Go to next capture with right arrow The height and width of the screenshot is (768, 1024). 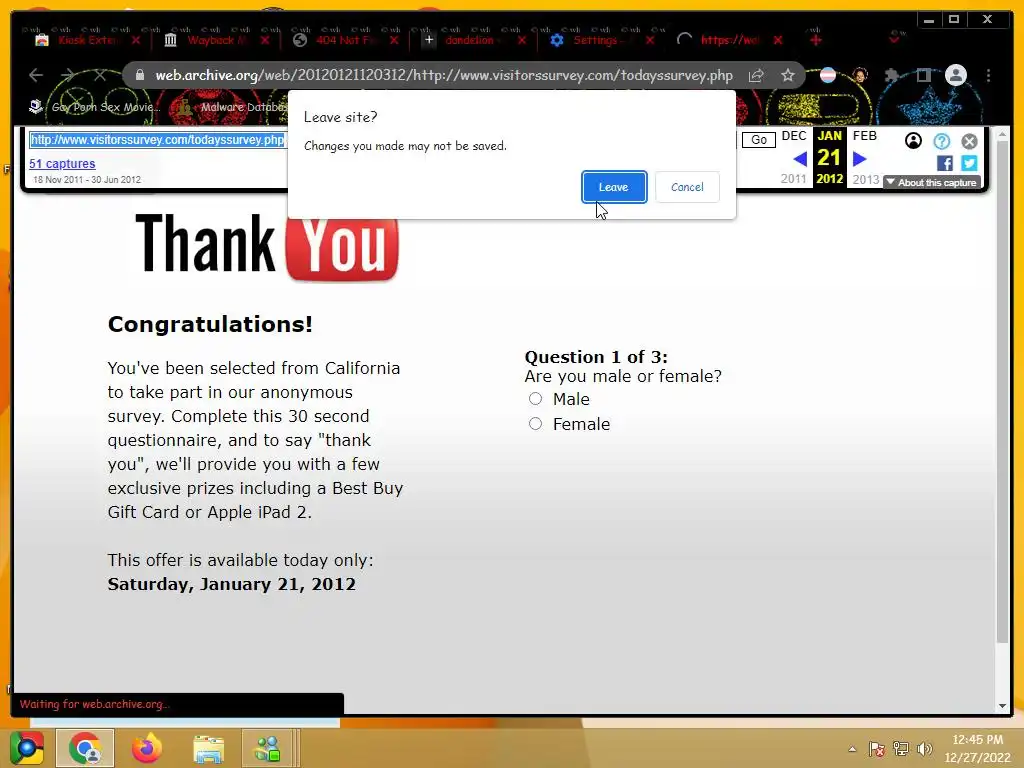pos(859,159)
